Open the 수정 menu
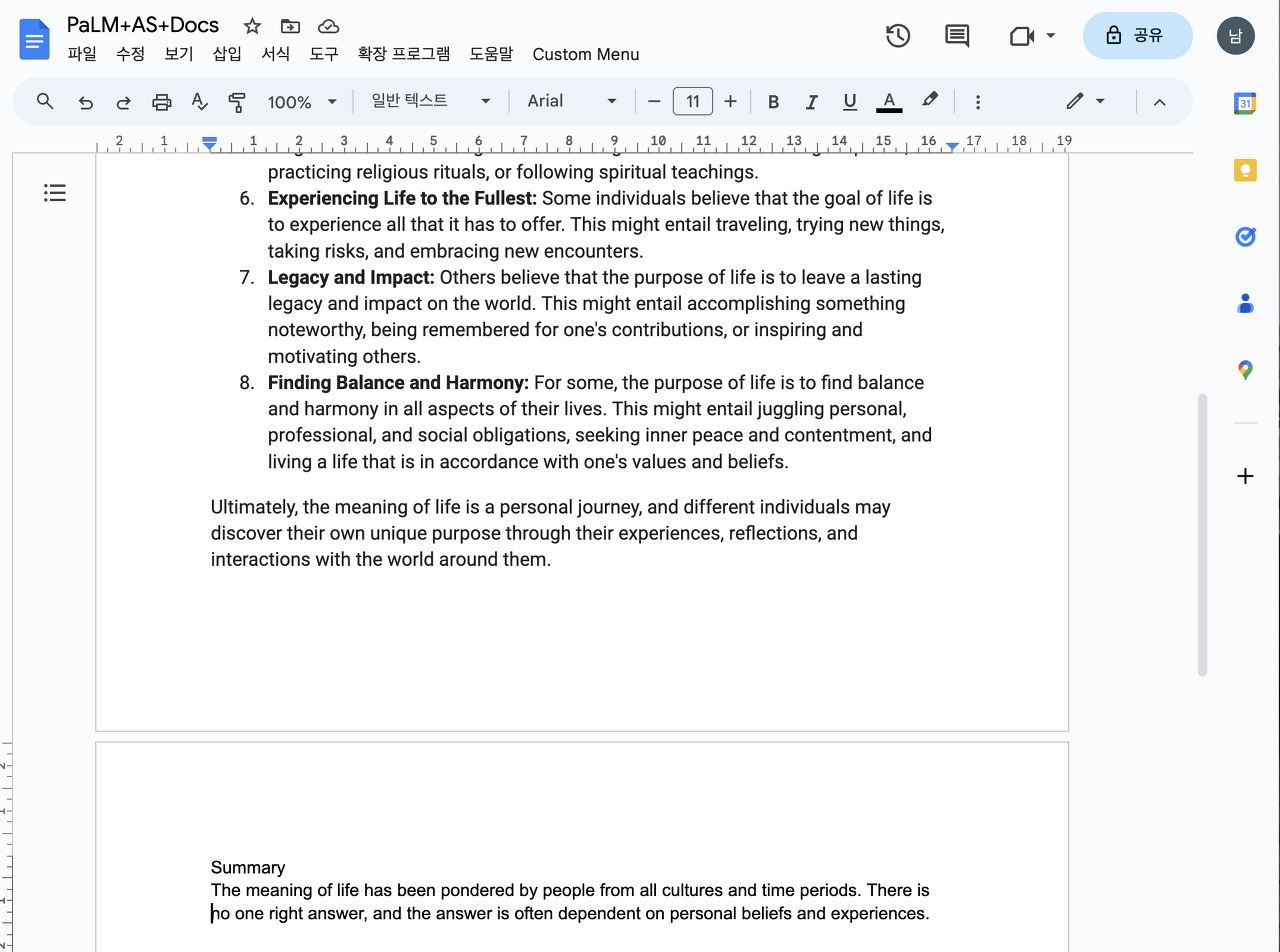Image resolution: width=1280 pixels, height=952 pixels. tap(131, 54)
